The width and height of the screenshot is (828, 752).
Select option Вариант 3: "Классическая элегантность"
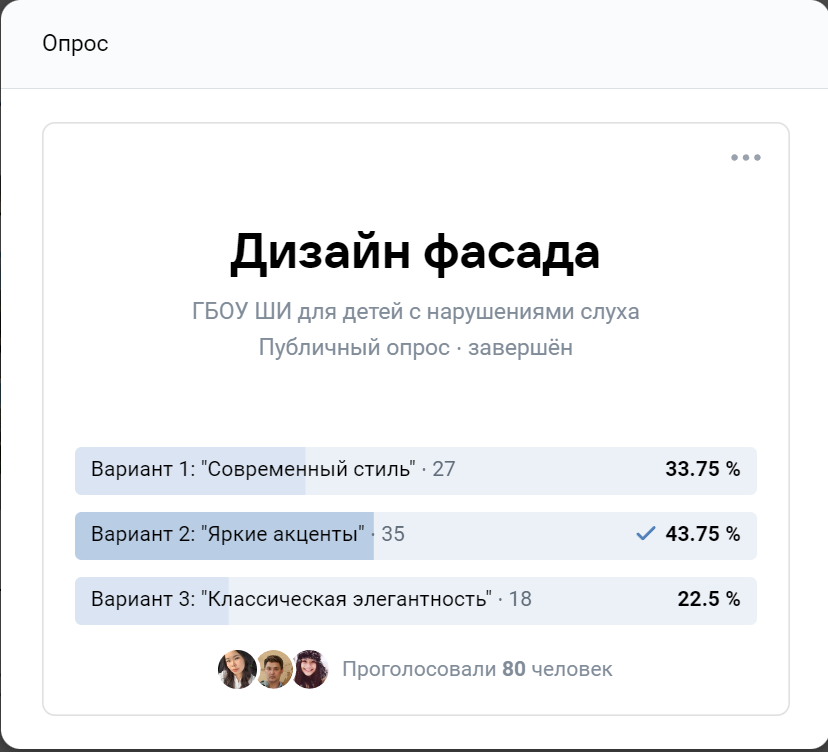pyautogui.click(x=291, y=600)
